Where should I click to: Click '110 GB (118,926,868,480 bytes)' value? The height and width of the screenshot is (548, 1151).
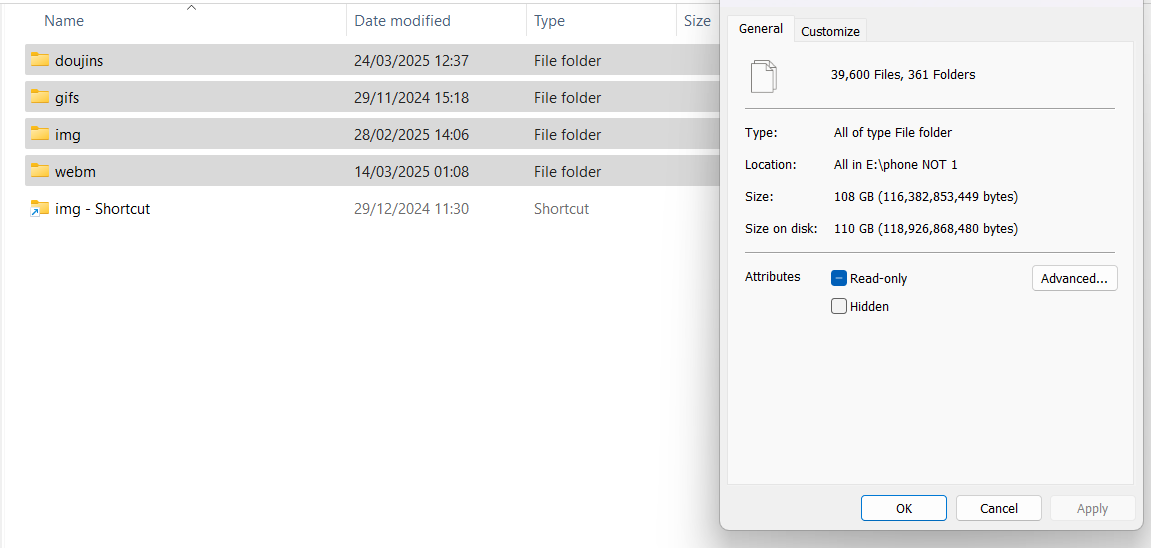(x=926, y=229)
